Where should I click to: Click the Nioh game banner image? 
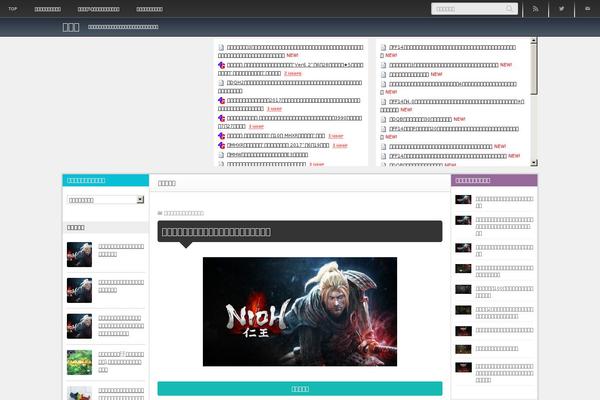click(300, 312)
